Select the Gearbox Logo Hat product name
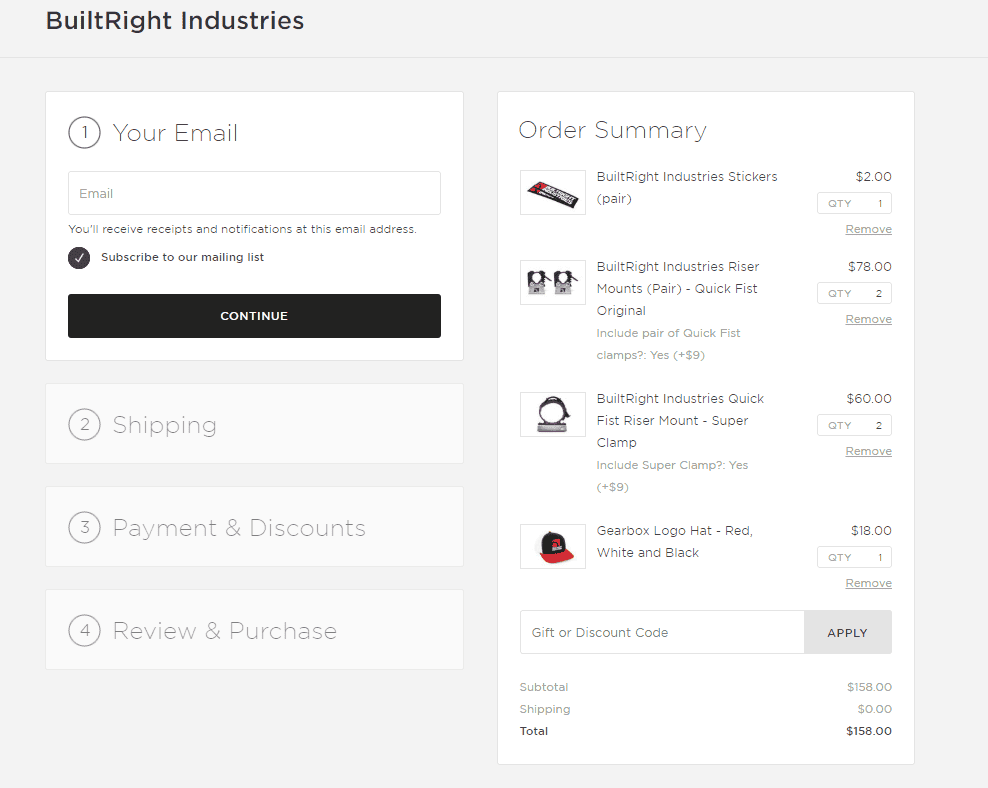988x788 pixels. [x=675, y=542]
